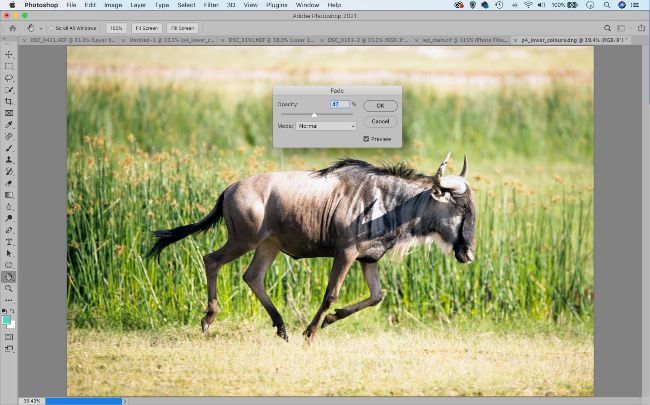Click Cancel in the Fade dialog

click(x=380, y=121)
